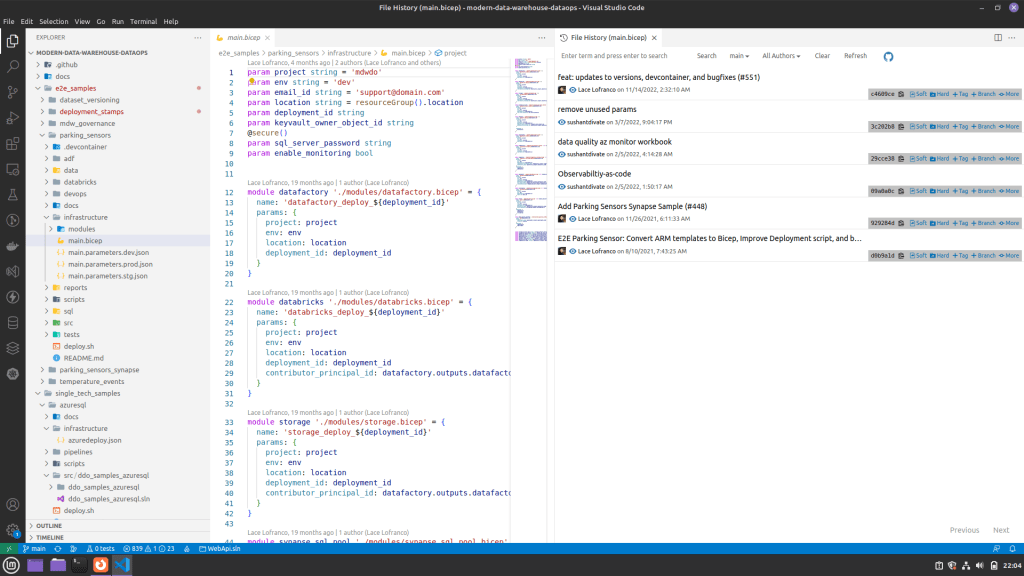
Task: Click the Refresh button in File History
Action: coord(855,56)
